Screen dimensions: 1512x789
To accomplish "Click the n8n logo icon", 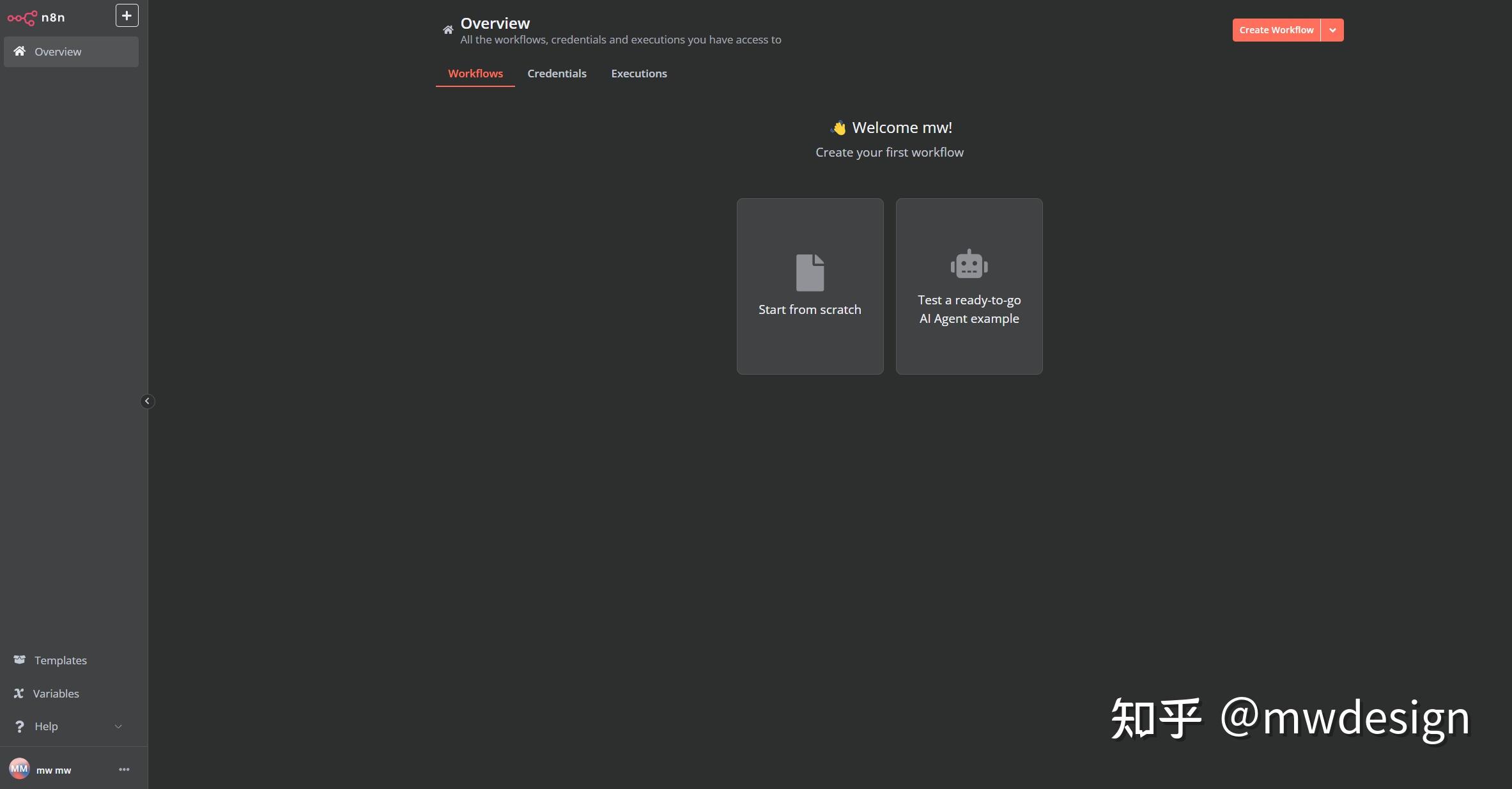I will coord(22,18).
